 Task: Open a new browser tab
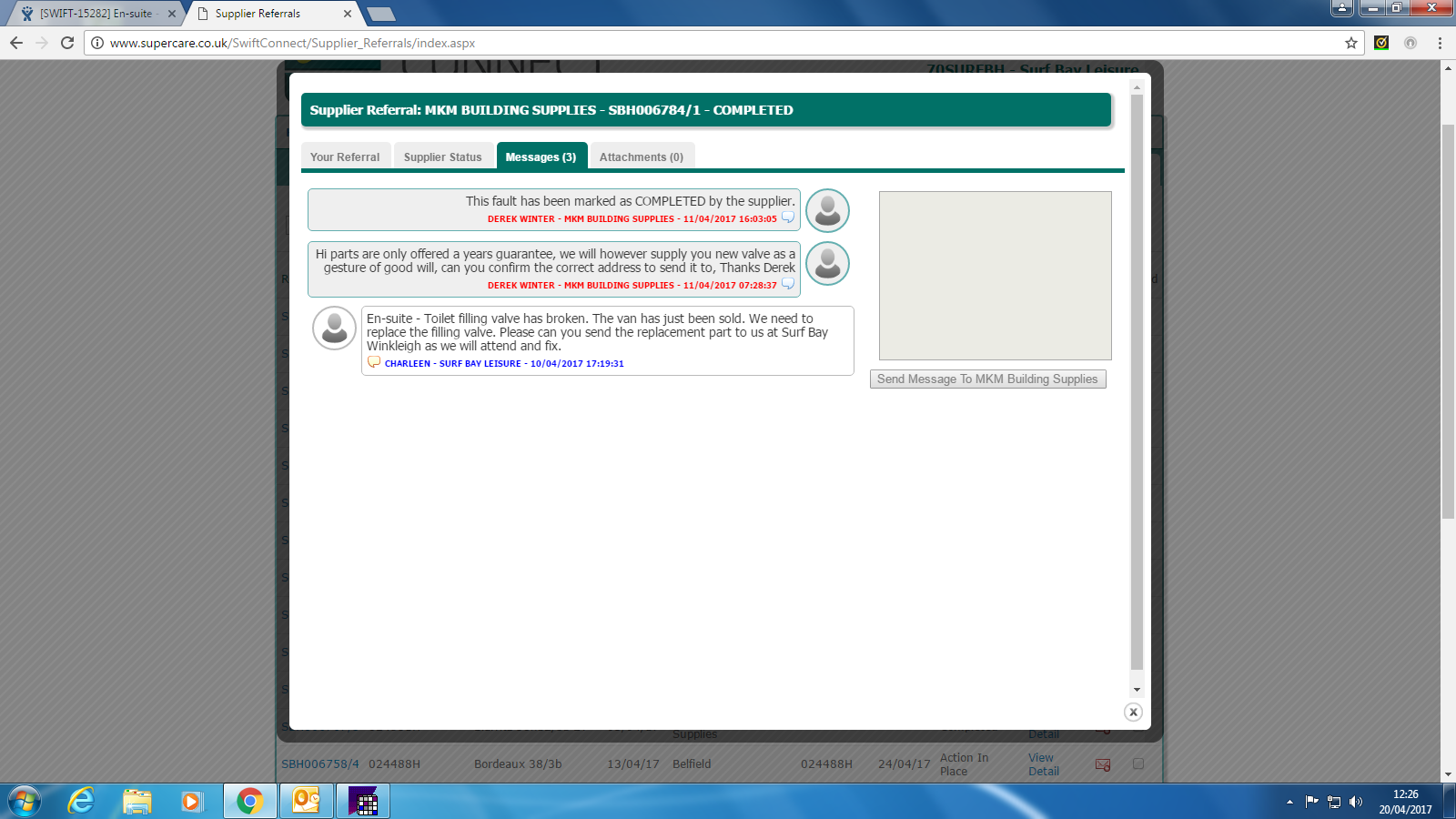coord(380,14)
